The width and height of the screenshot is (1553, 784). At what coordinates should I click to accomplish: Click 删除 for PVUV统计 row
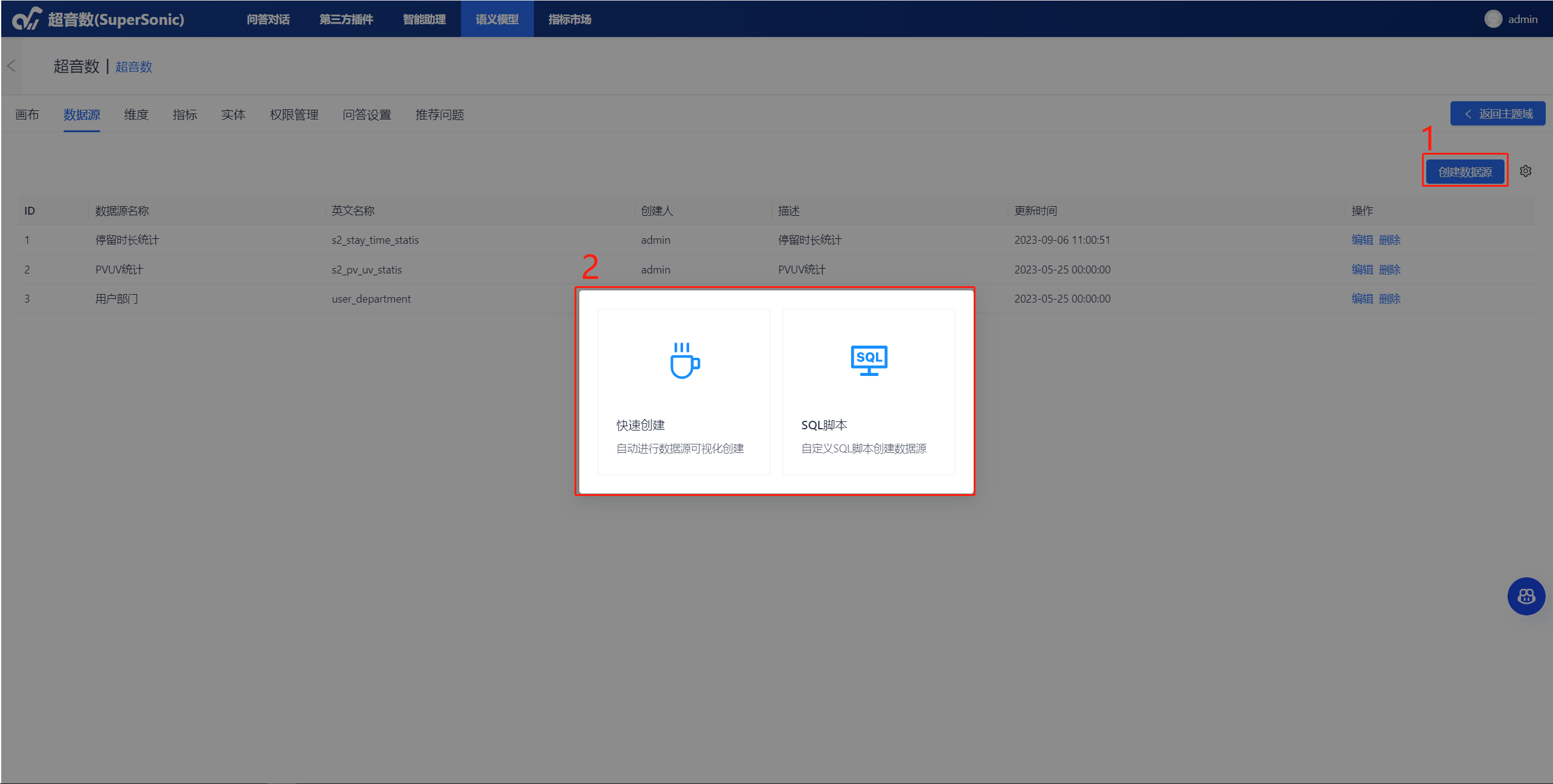pyautogui.click(x=1389, y=270)
